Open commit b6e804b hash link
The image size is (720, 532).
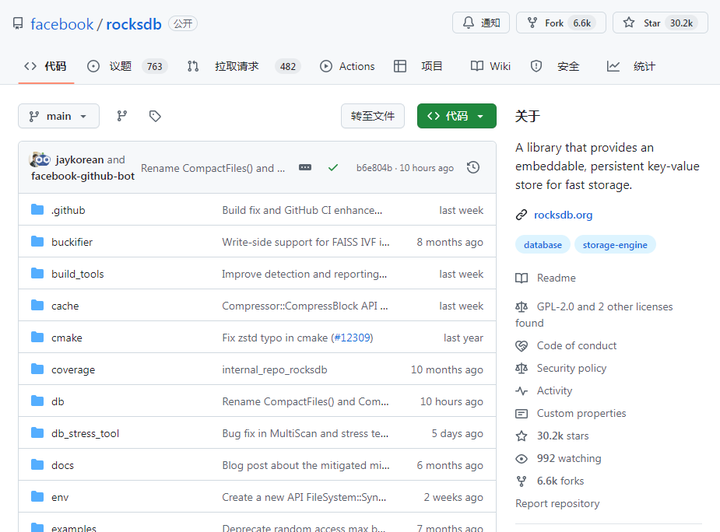click(374, 168)
